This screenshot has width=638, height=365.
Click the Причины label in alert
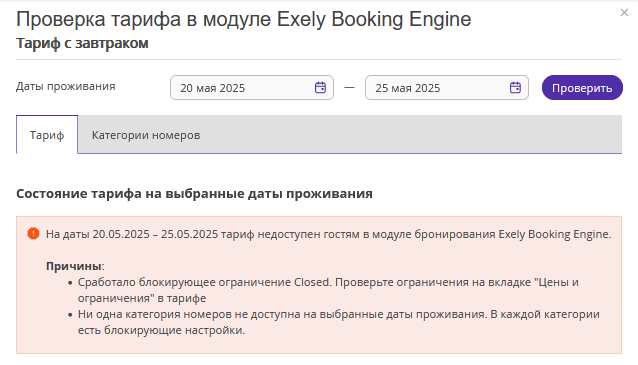click(75, 266)
